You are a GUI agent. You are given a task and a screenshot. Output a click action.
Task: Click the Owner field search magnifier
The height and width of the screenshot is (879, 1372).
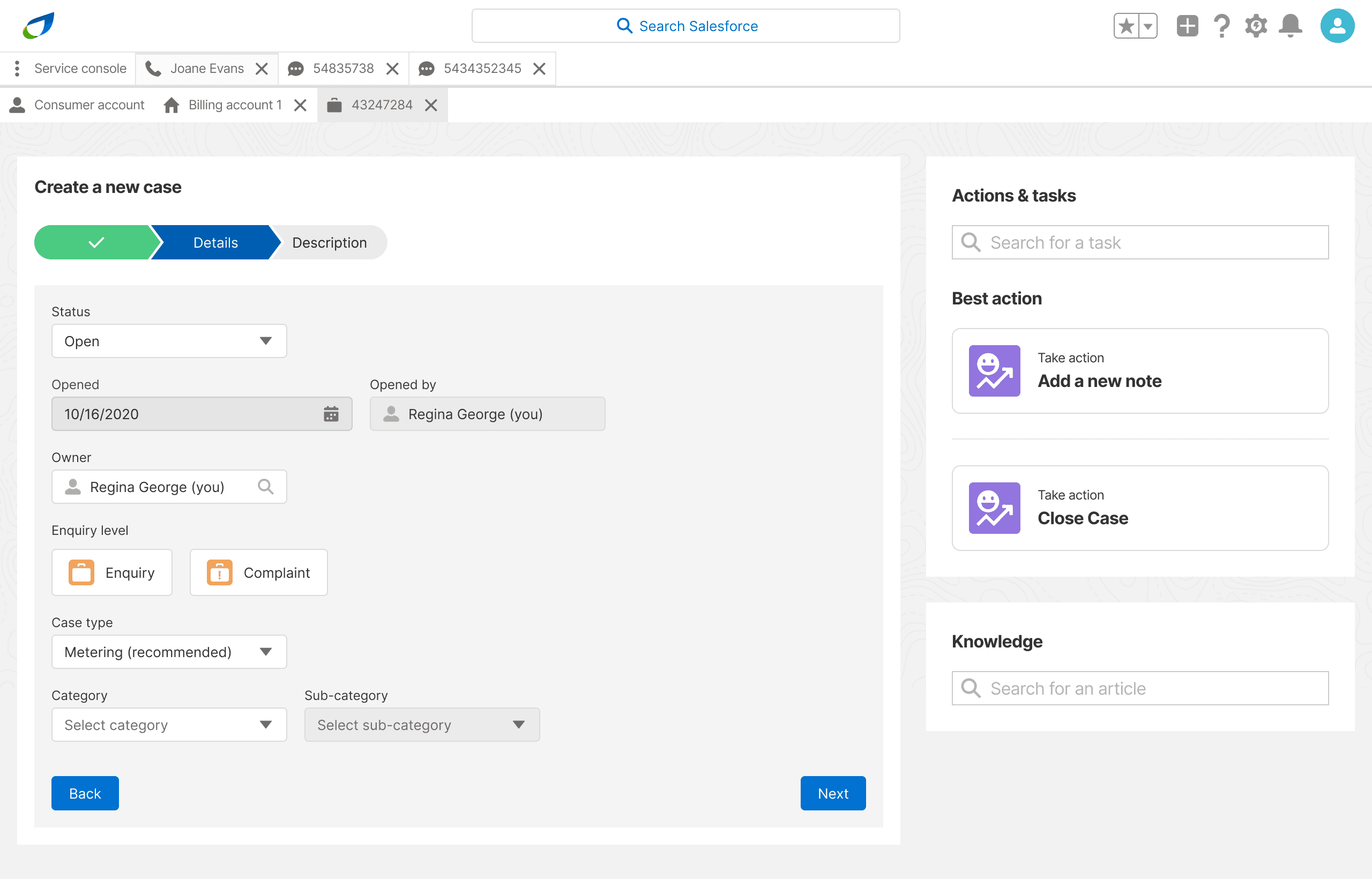tap(265, 487)
